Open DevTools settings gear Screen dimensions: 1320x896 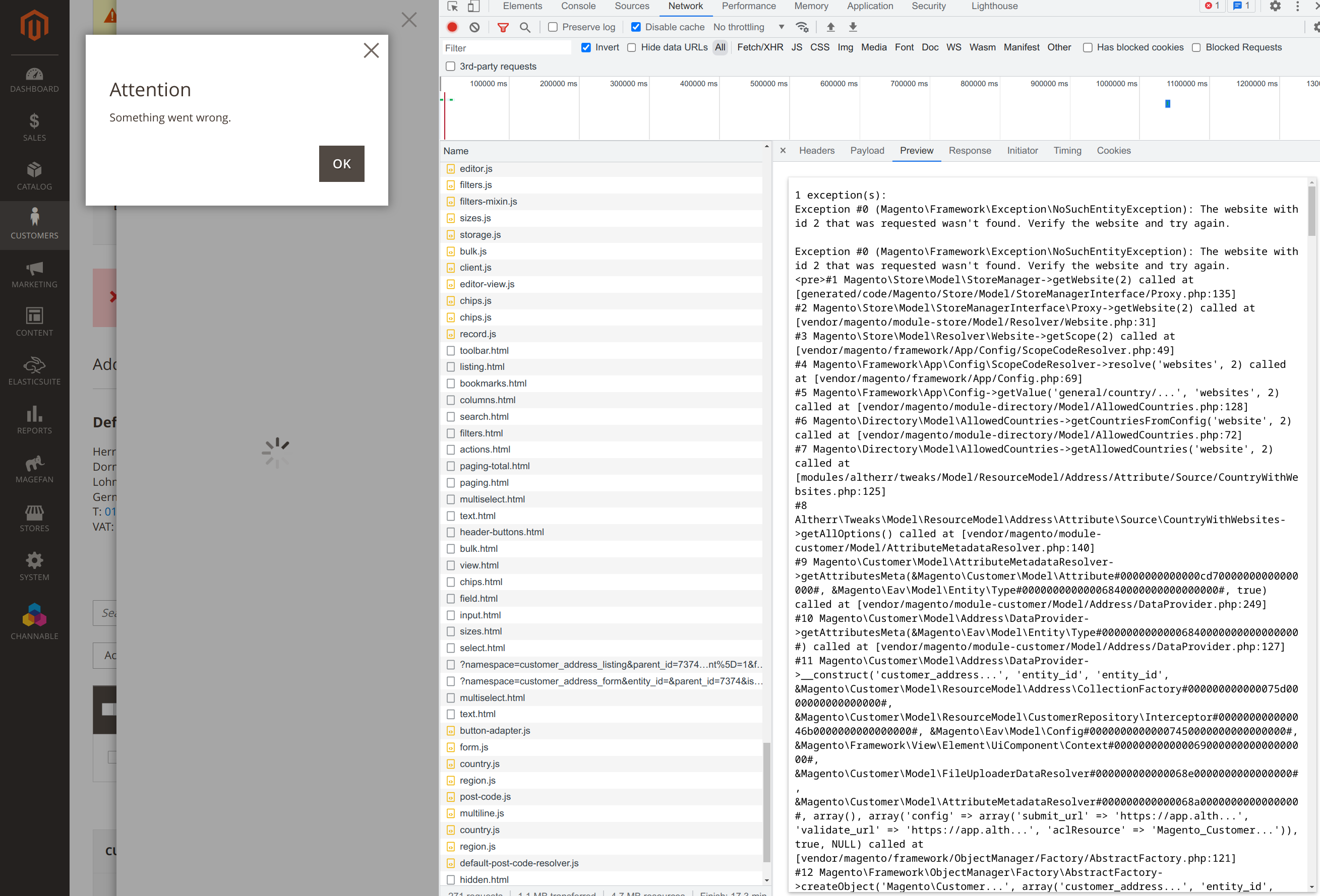[x=1275, y=6]
